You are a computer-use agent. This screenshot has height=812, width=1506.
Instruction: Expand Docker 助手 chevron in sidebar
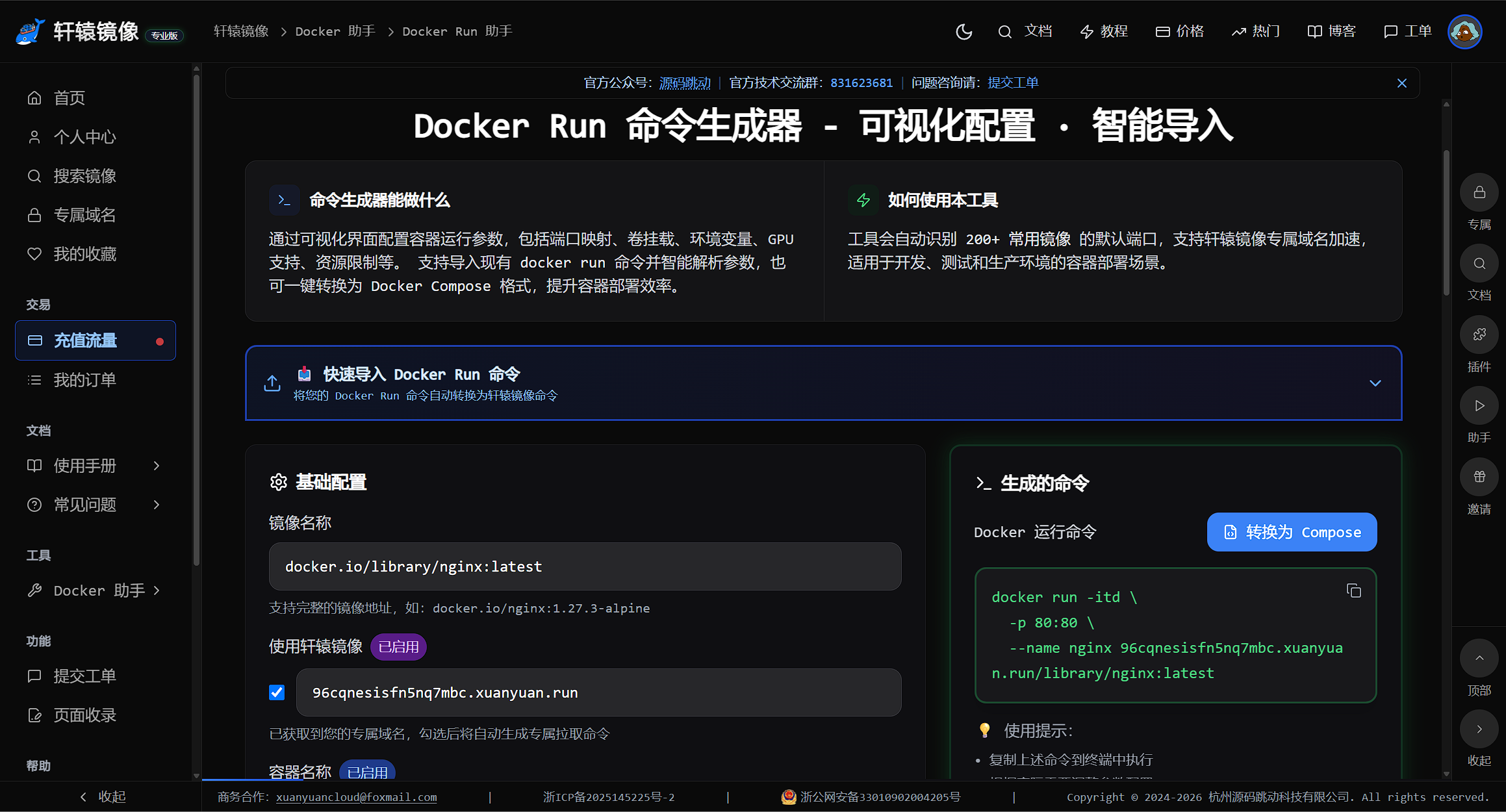[157, 590]
